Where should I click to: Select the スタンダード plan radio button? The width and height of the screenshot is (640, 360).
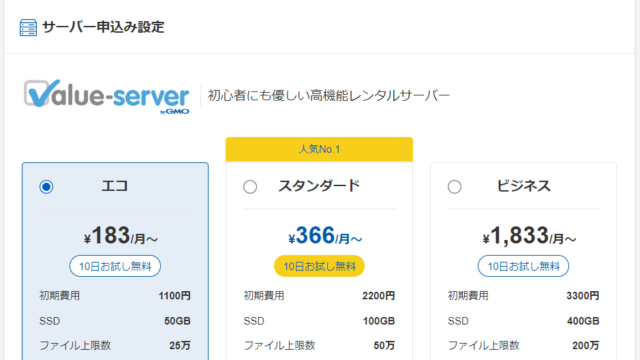point(250,187)
